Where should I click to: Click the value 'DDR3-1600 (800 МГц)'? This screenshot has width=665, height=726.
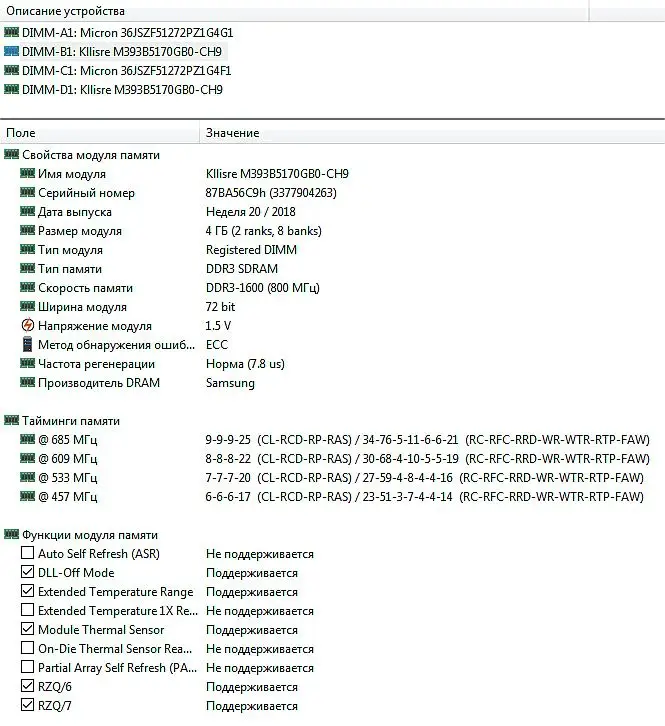coord(263,288)
